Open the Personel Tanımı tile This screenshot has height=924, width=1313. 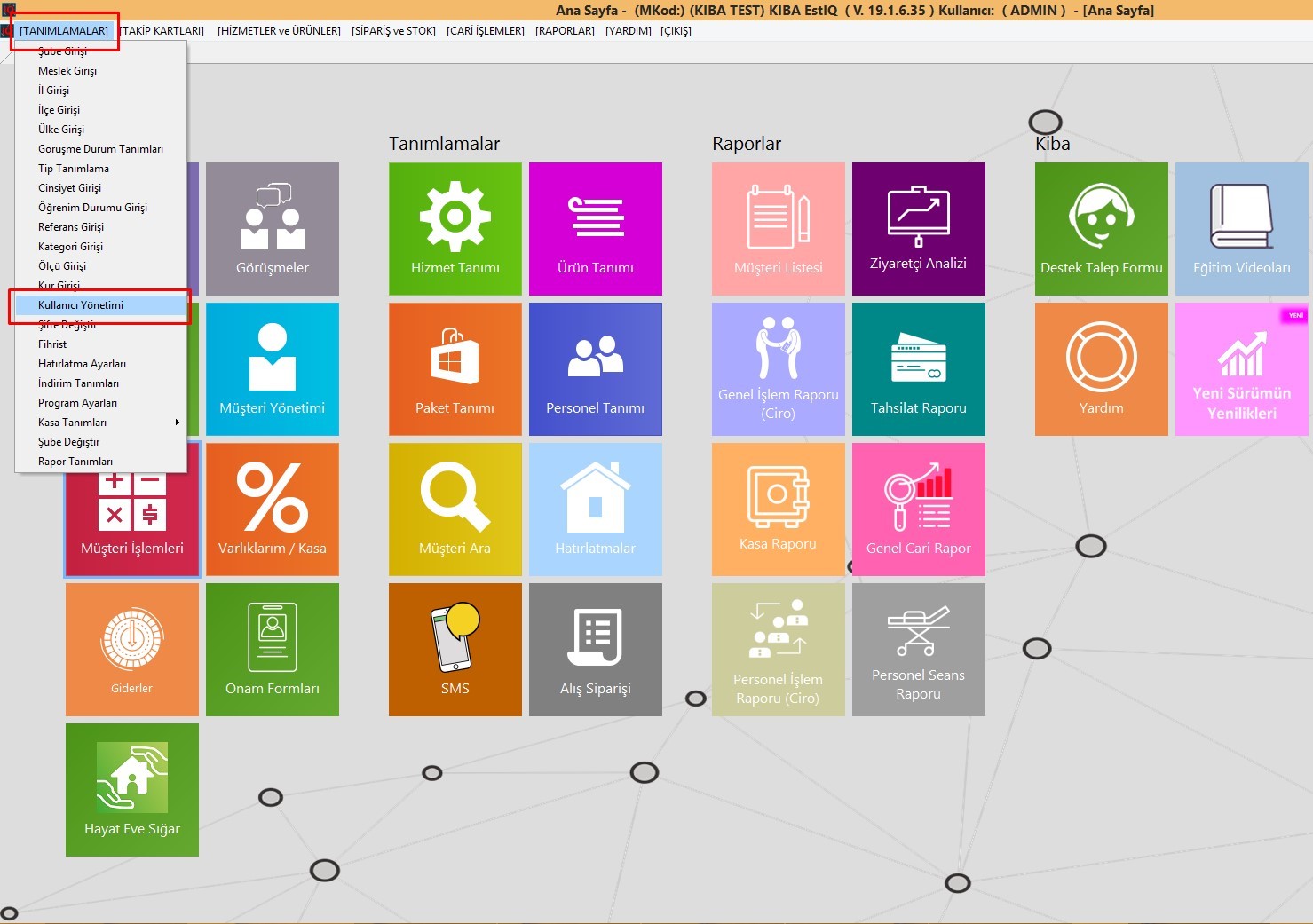595,368
